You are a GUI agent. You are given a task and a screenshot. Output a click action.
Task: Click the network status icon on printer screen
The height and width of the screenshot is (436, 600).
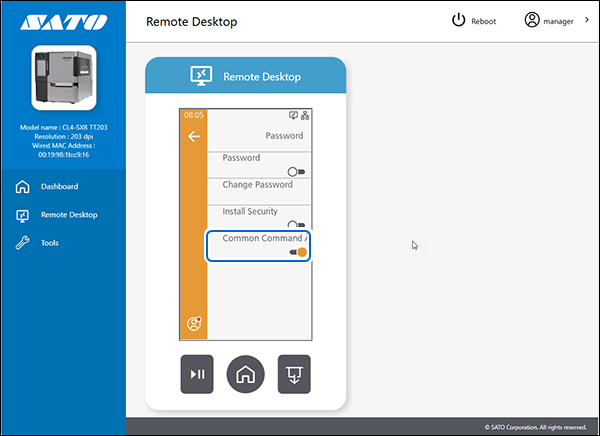305,115
